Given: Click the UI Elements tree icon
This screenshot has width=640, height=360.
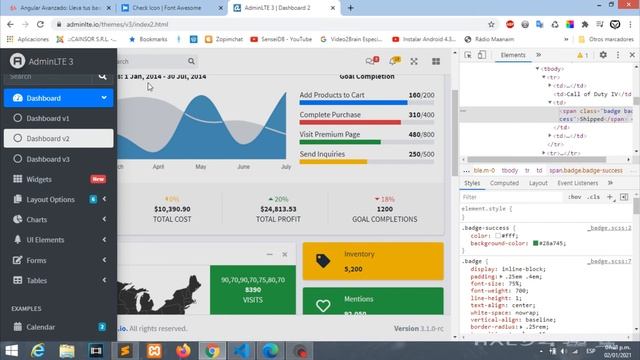Looking at the screenshot, I should coord(18,240).
